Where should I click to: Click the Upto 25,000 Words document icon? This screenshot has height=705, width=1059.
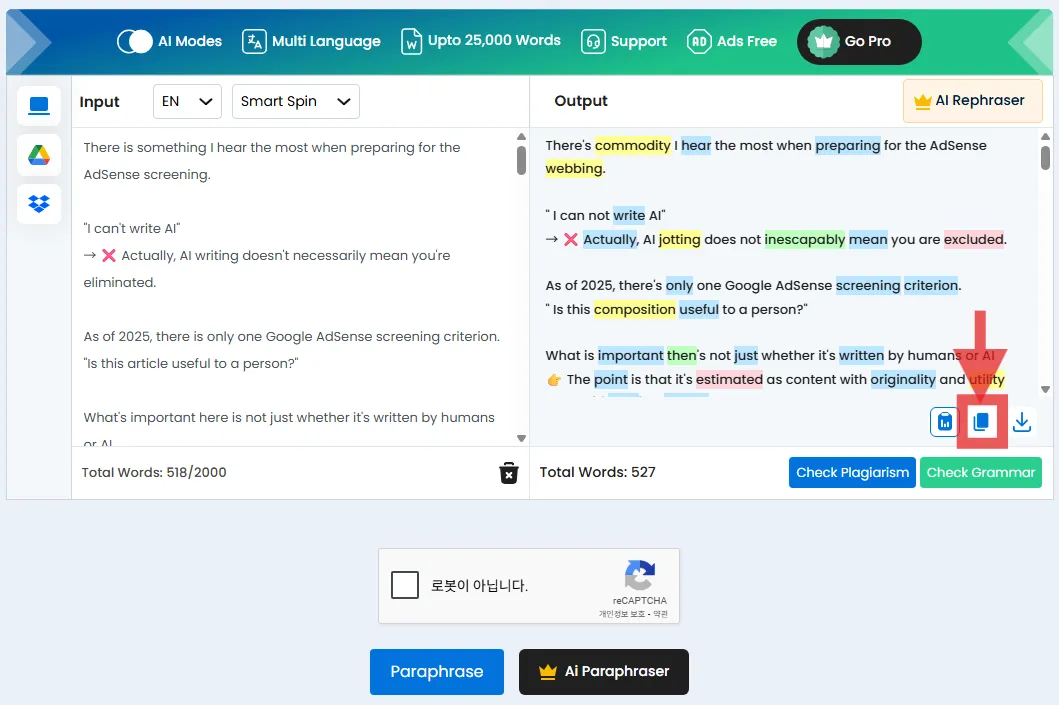pos(411,41)
